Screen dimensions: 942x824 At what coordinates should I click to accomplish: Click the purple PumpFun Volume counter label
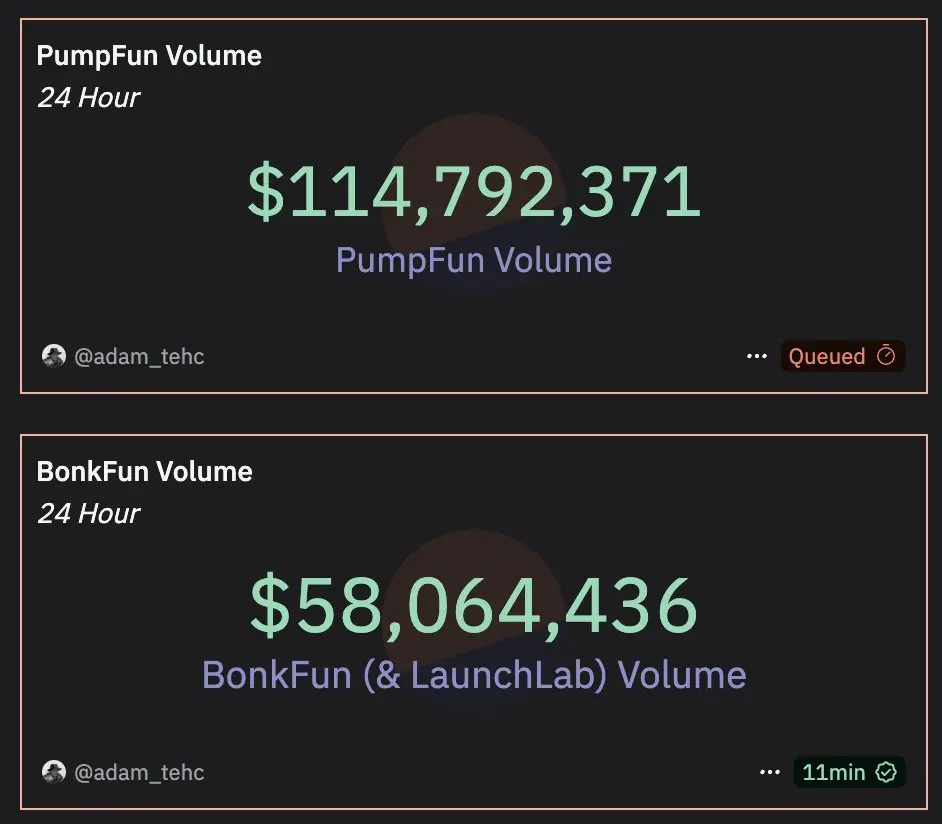[x=474, y=261]
